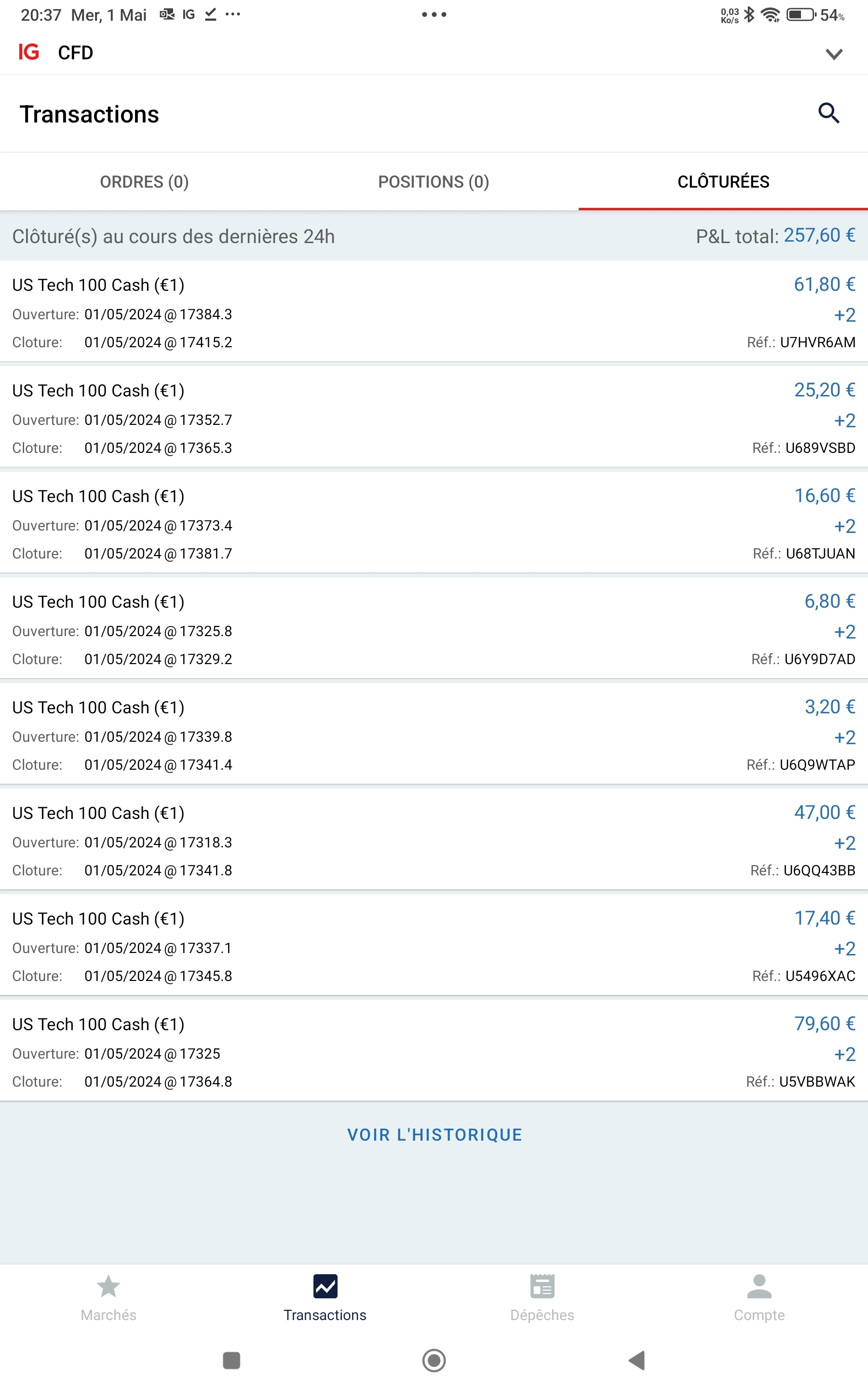868x1389 pixels.
Task: Open the trade with reference U7HVR6AM
Action: tap(434, 313)
